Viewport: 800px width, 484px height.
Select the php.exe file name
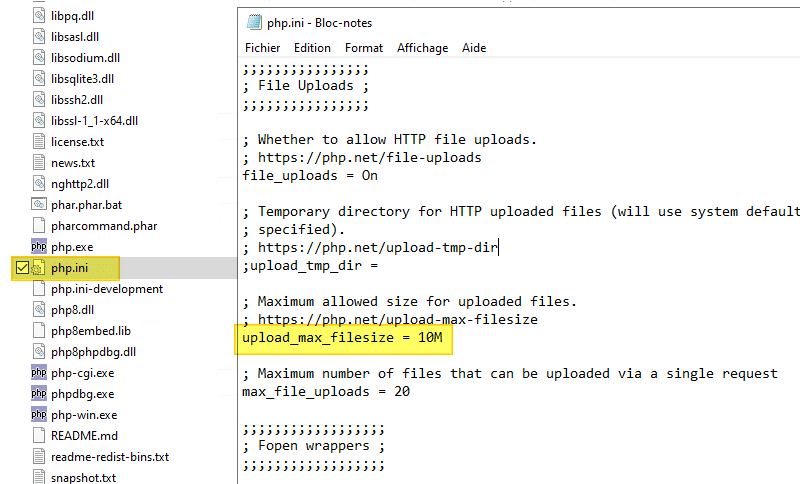click(72, 247)
